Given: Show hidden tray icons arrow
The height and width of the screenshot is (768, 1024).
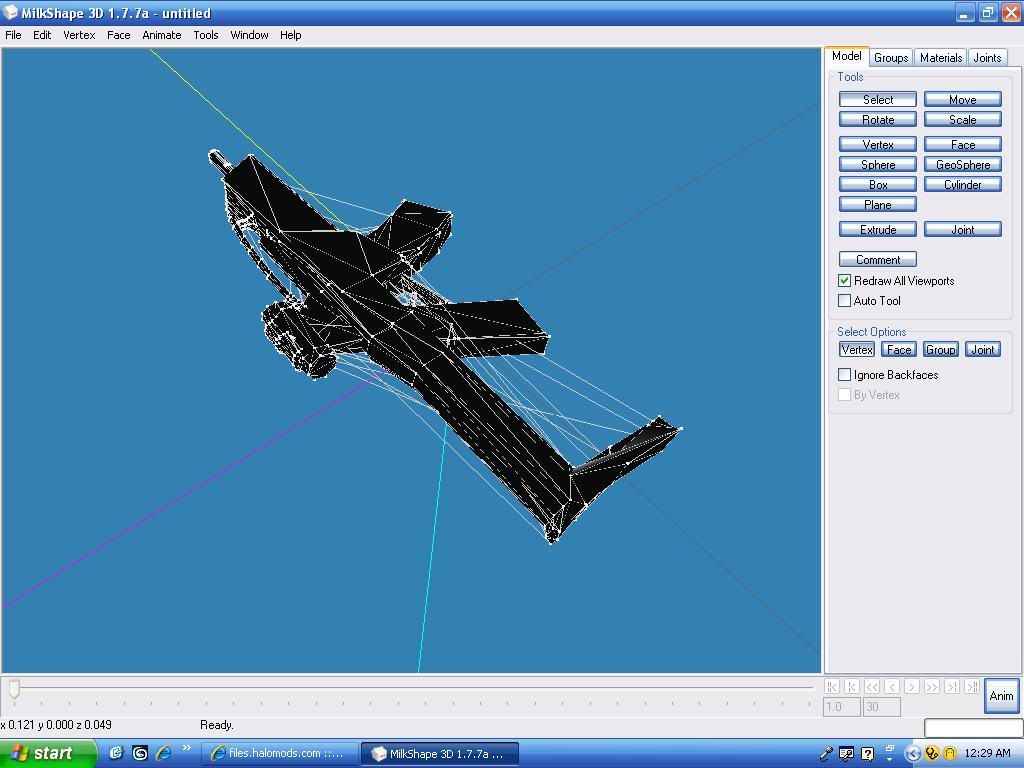Looking at the screenshot, I should (x=912, y=754).
